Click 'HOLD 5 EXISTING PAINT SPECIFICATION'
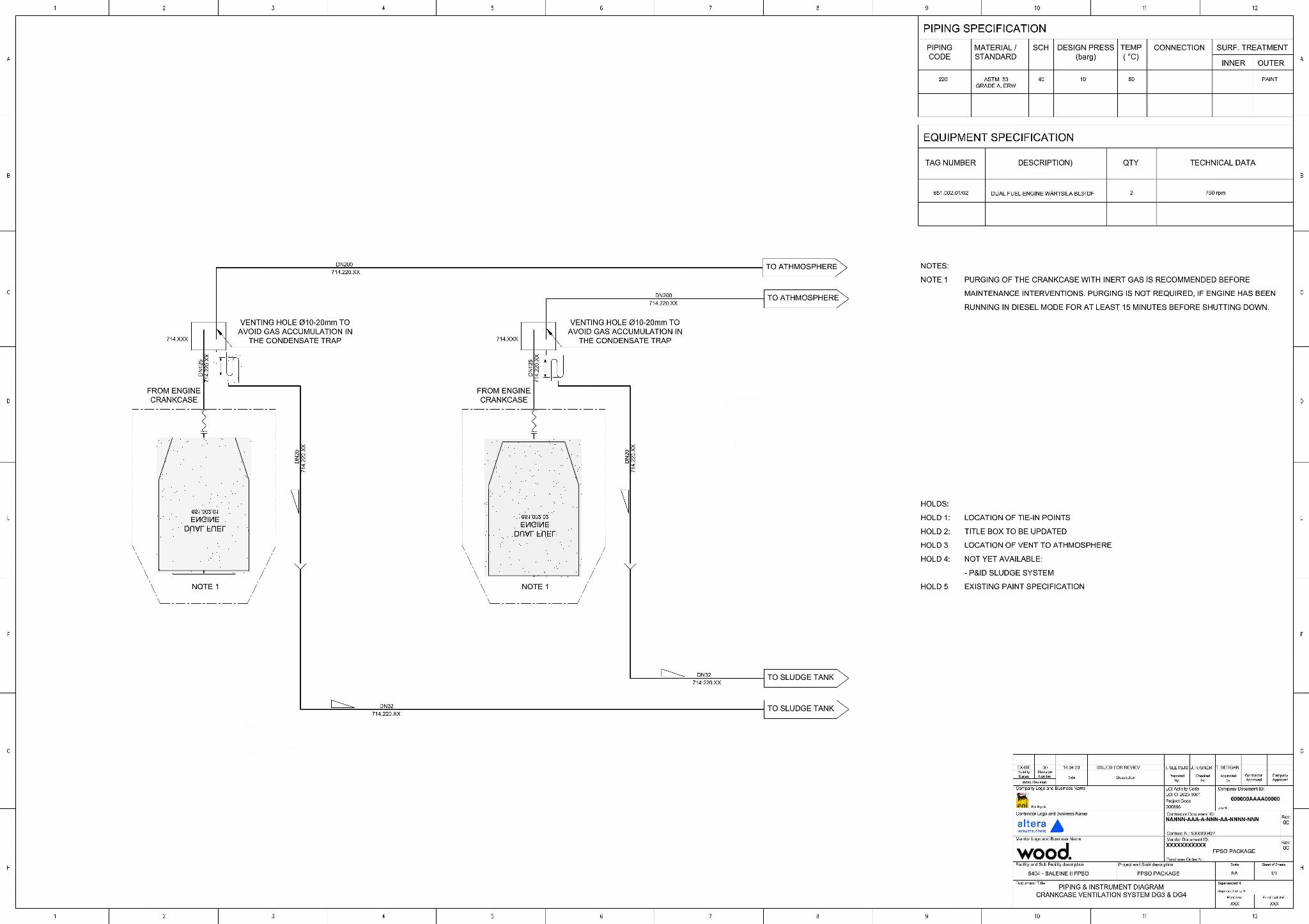Screen dimensions: 1309x924 tap(1002, 587)
